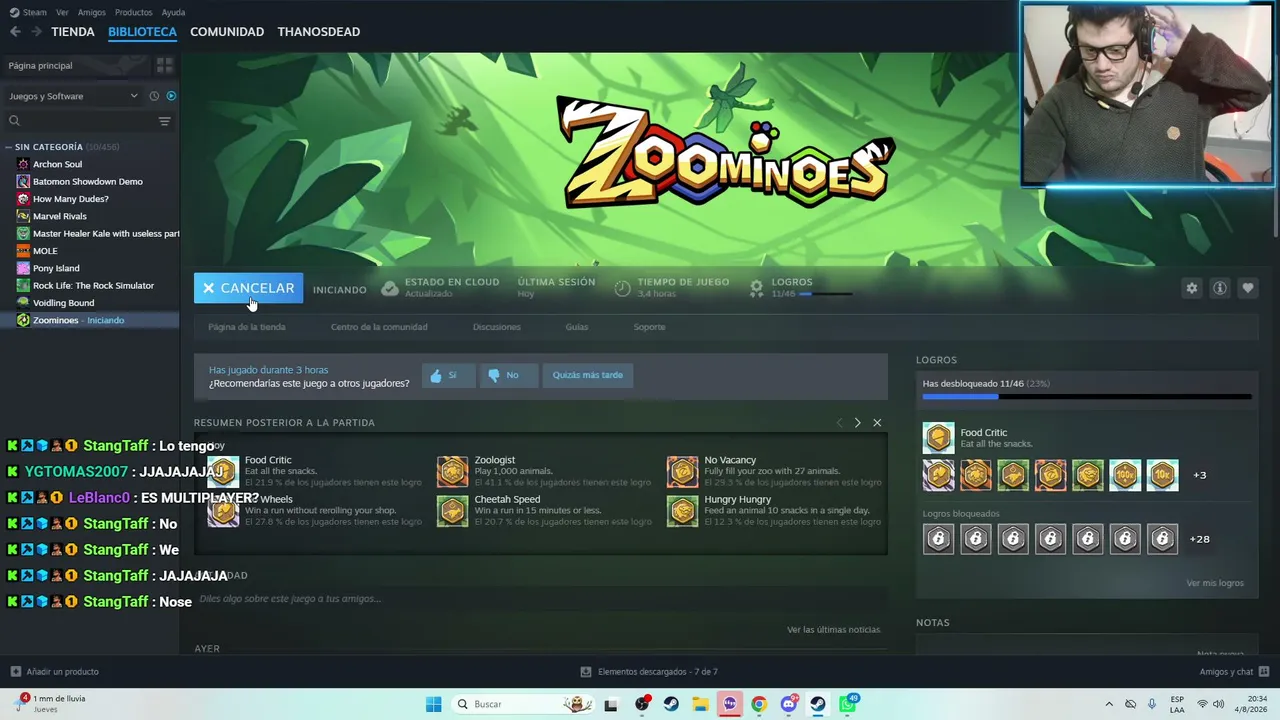Viewport: 1280px width, 720px height.
Task: Select Quizás más tarde button
Action: pos(588,375)
